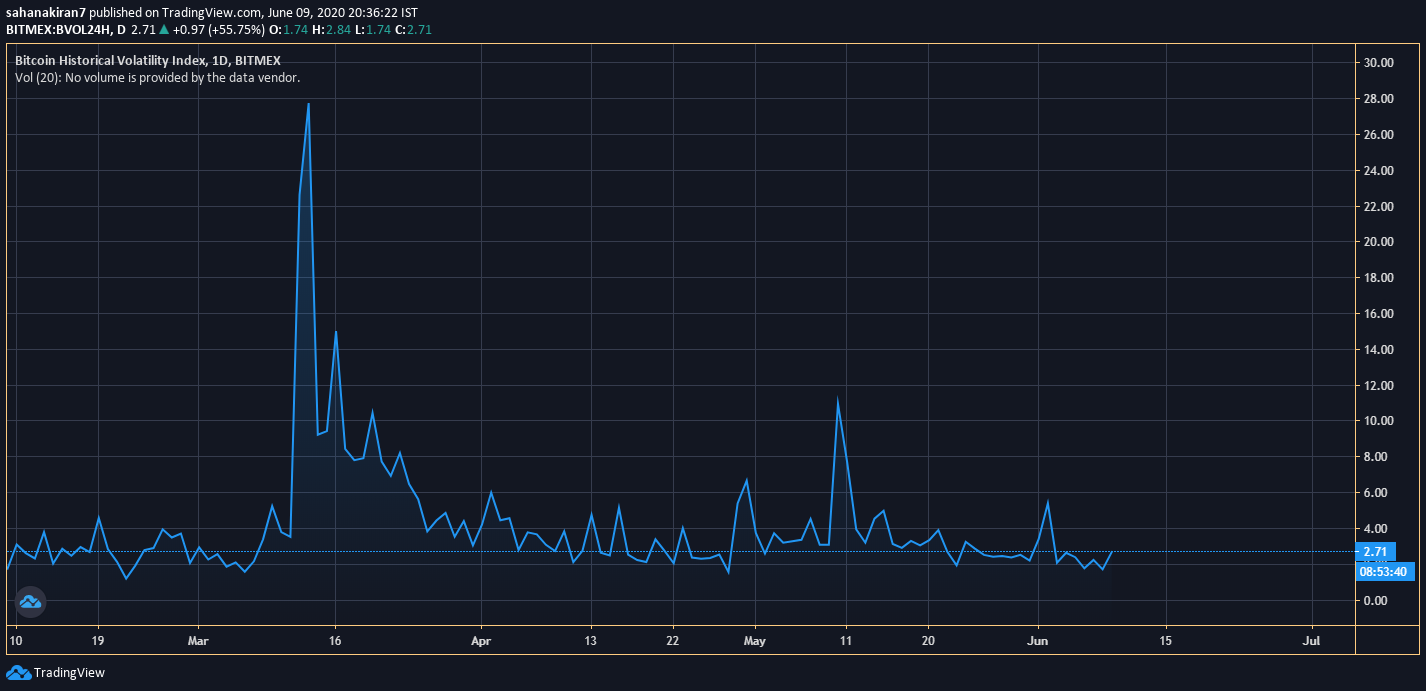Screen dimensions: 1426x691
Task: Click the date label 13 on the time axis
Action: (591, 640)
